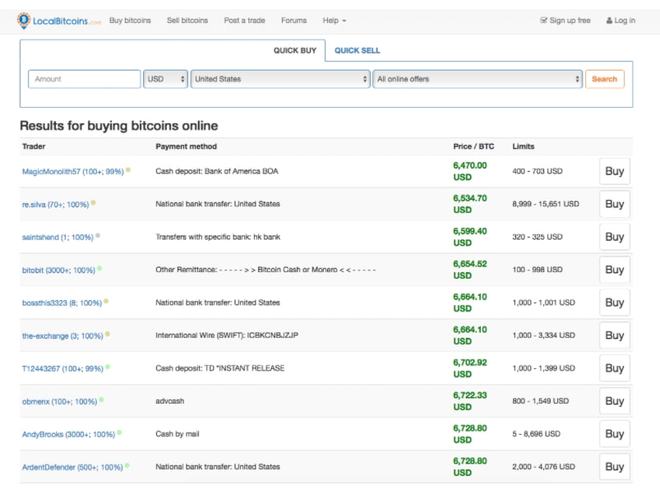This screenshot has height=499, width=660.
Task: Click into the Amount input field
Action: click(84, 79)
